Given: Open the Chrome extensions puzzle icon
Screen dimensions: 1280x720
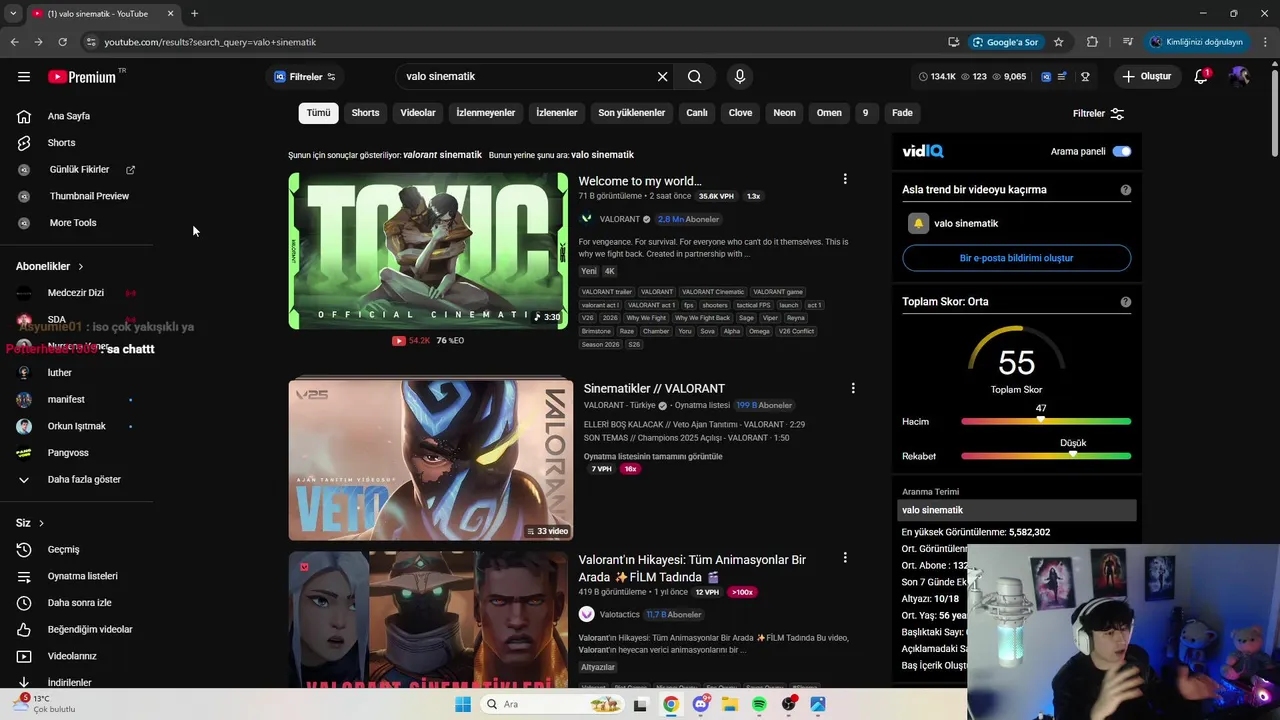Looking at the screenshot, I should [1092, 42].
